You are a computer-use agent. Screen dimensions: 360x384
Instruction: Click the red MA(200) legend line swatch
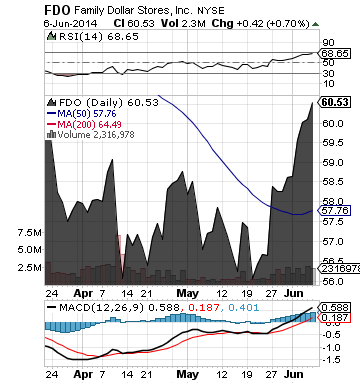(52, 124)
